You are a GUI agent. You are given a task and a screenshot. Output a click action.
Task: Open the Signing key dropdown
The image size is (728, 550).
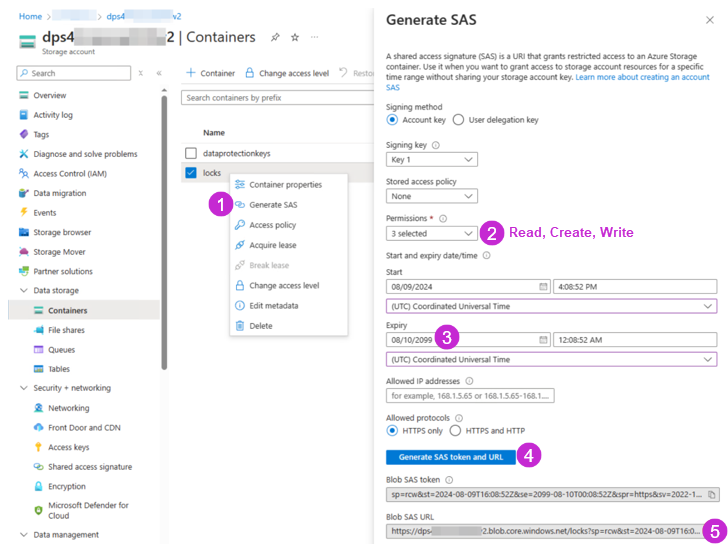[x=431, y=159]
